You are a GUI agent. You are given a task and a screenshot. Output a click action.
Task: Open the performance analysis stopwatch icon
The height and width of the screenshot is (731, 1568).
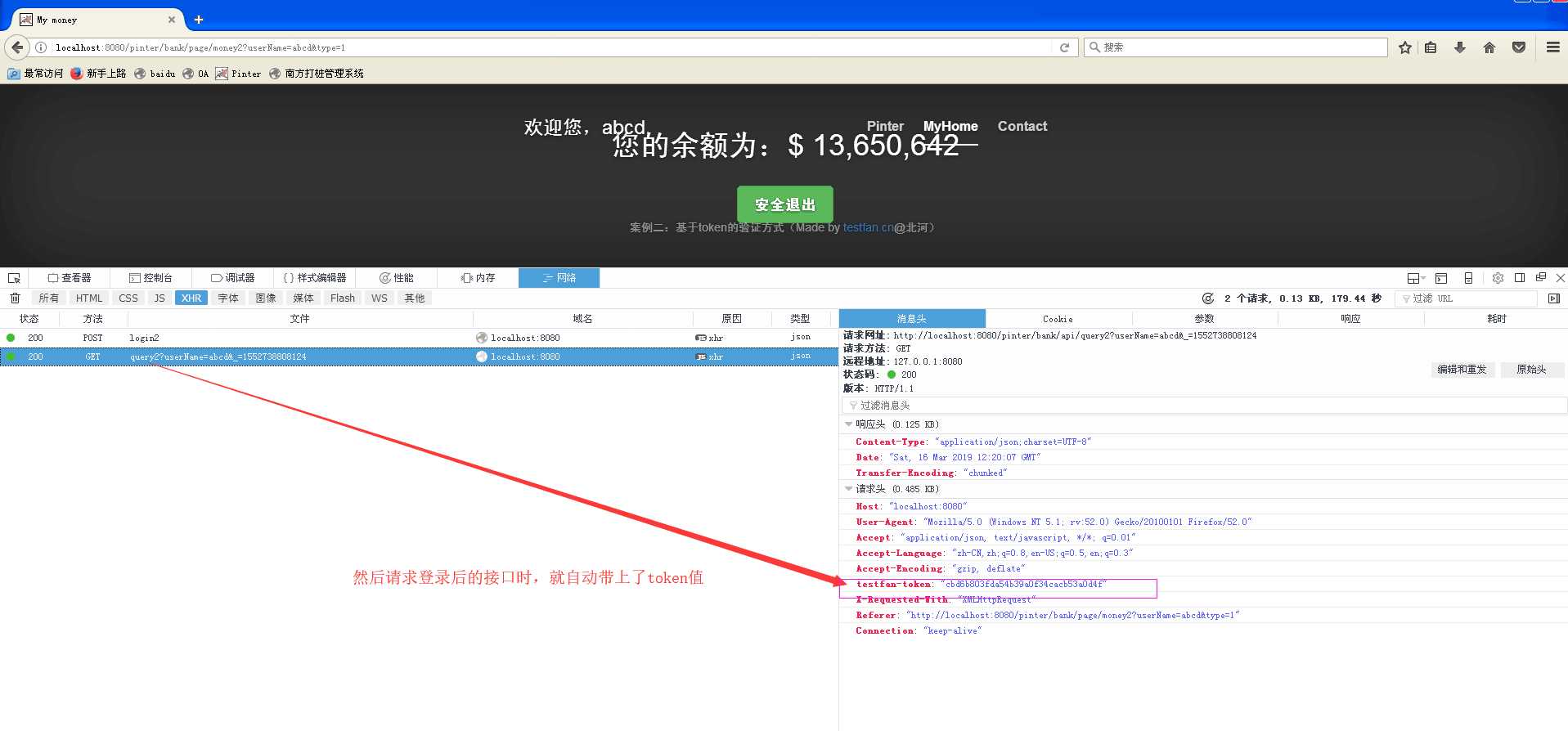click(x=1207, y=298)
